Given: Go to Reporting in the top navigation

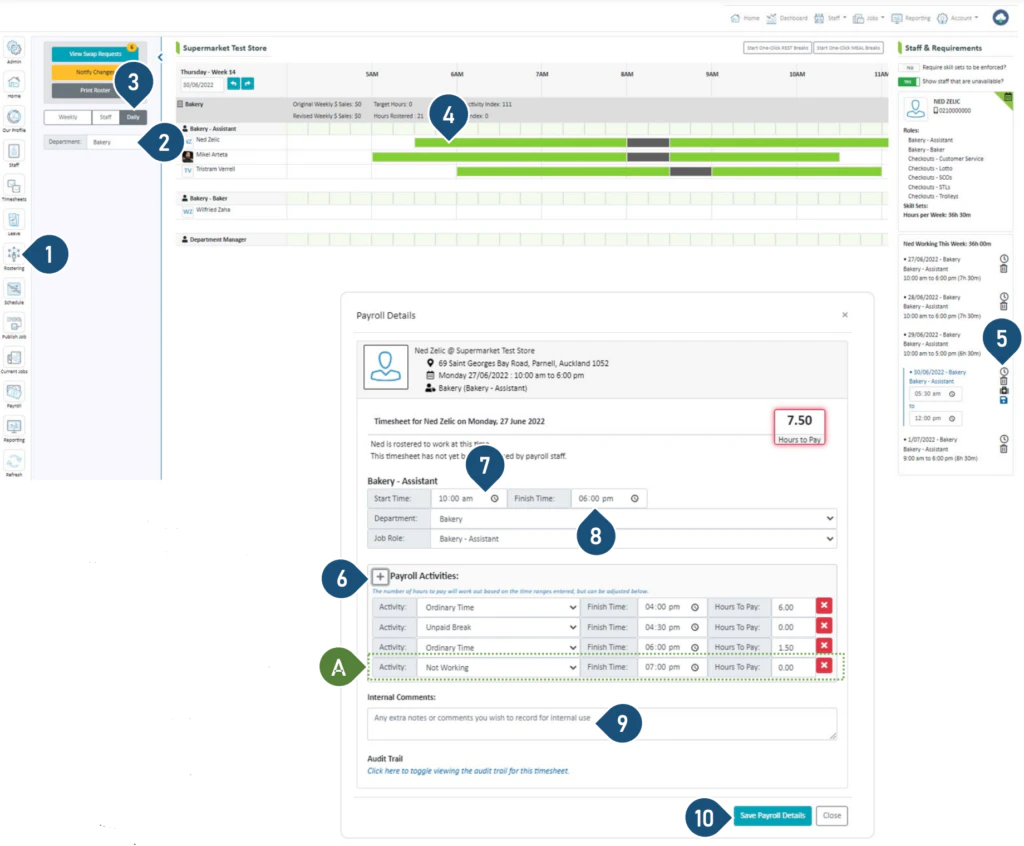Looking at the screenshot, I should coord(911,18).
